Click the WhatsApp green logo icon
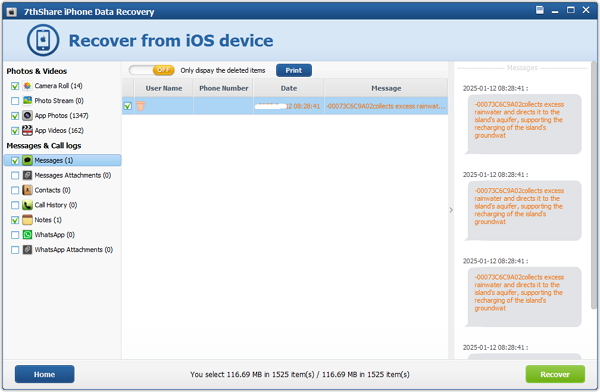The height and width of the screenshot is (392, 600). pyautogui.click(x=27, y=235)
